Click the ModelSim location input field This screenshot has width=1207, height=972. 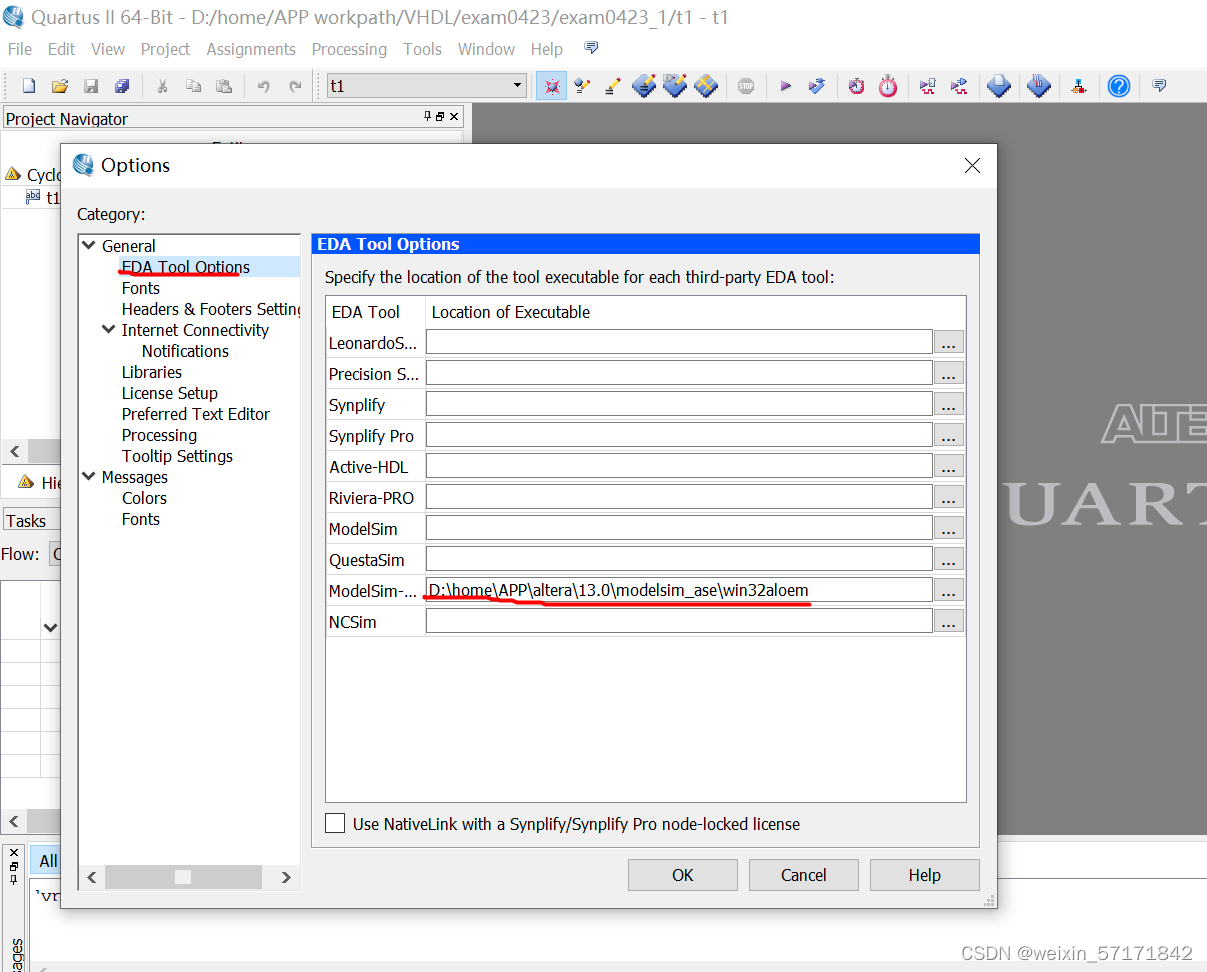click(679, 528)
